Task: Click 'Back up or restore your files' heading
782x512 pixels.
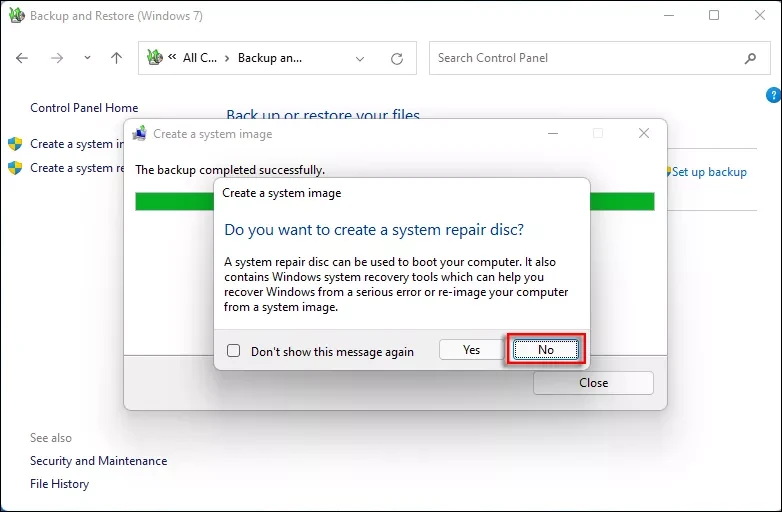Action: (323, 114)
